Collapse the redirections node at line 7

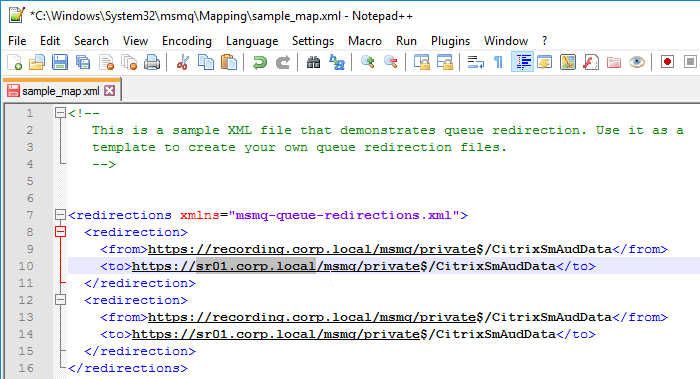(60, 215)
